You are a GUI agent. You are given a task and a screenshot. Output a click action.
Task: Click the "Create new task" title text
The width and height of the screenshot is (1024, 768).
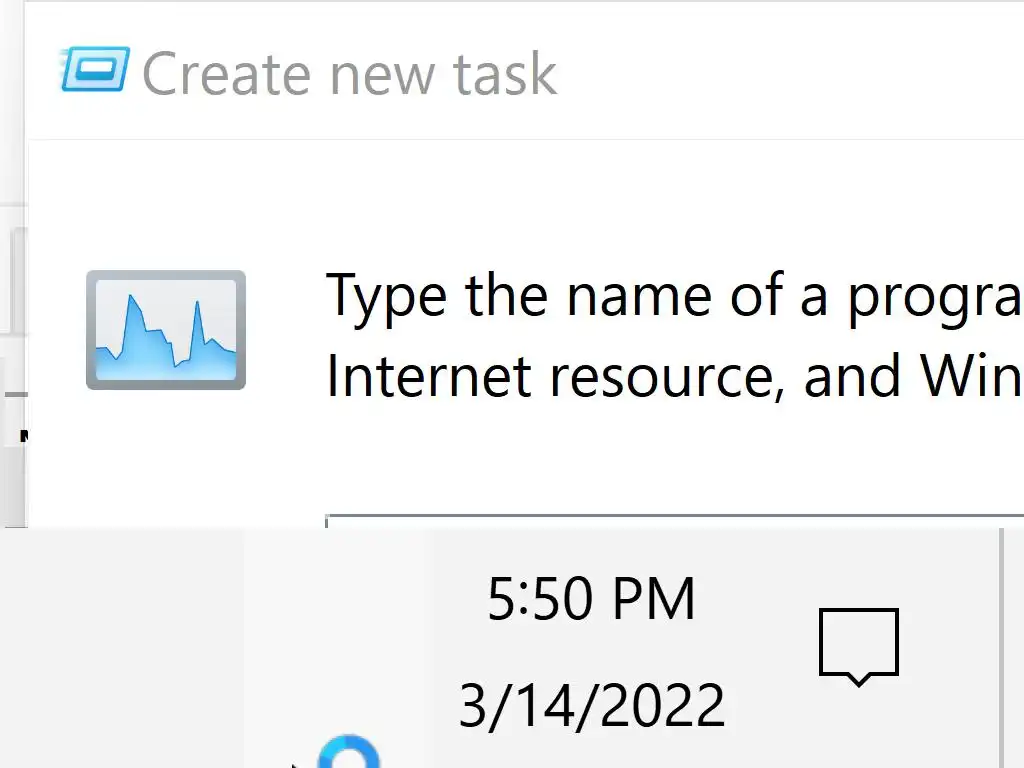pyautogui.click(x=349, y=74)
